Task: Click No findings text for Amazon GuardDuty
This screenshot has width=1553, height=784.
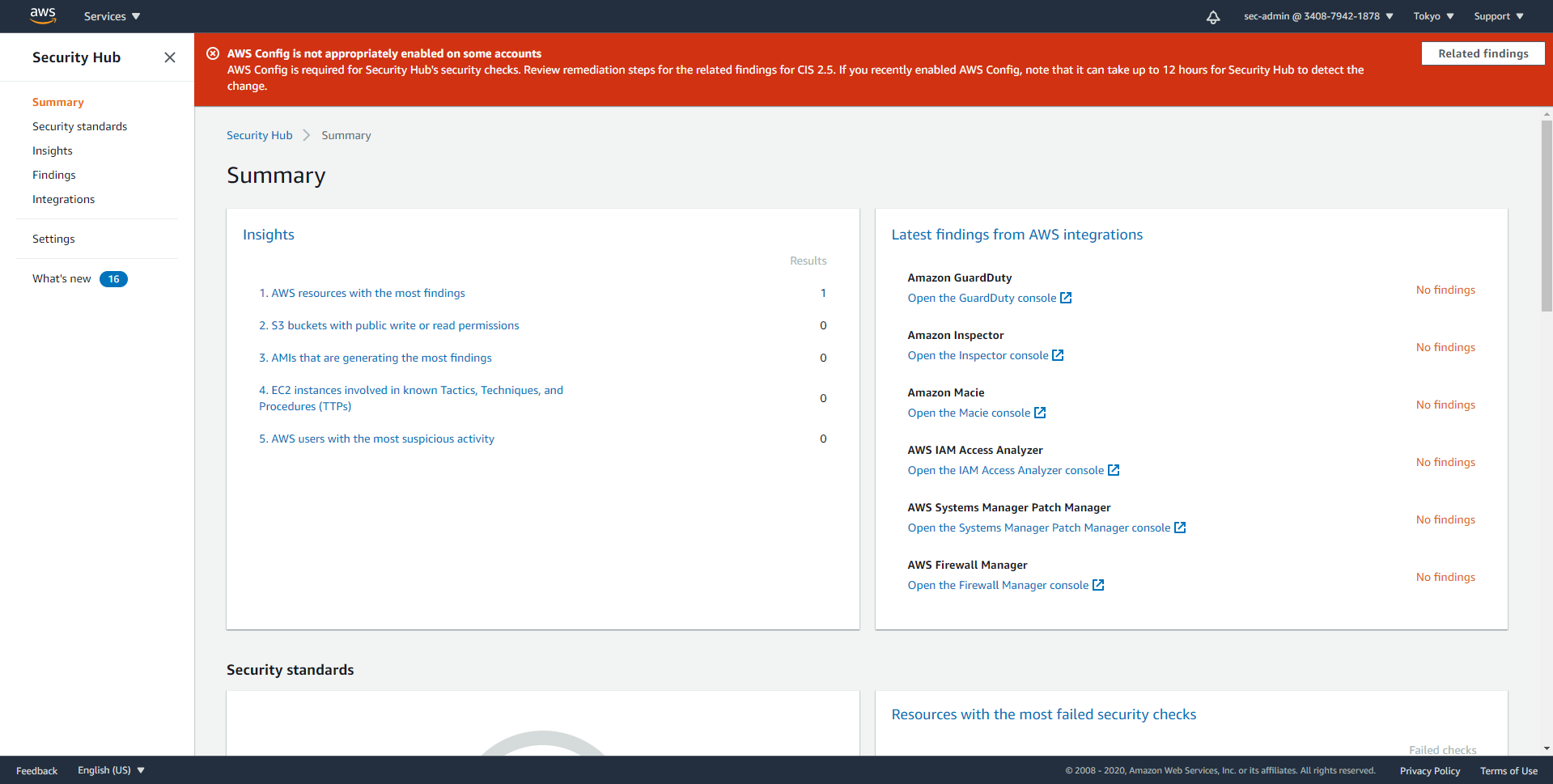Action: [x=1445, y=290]
